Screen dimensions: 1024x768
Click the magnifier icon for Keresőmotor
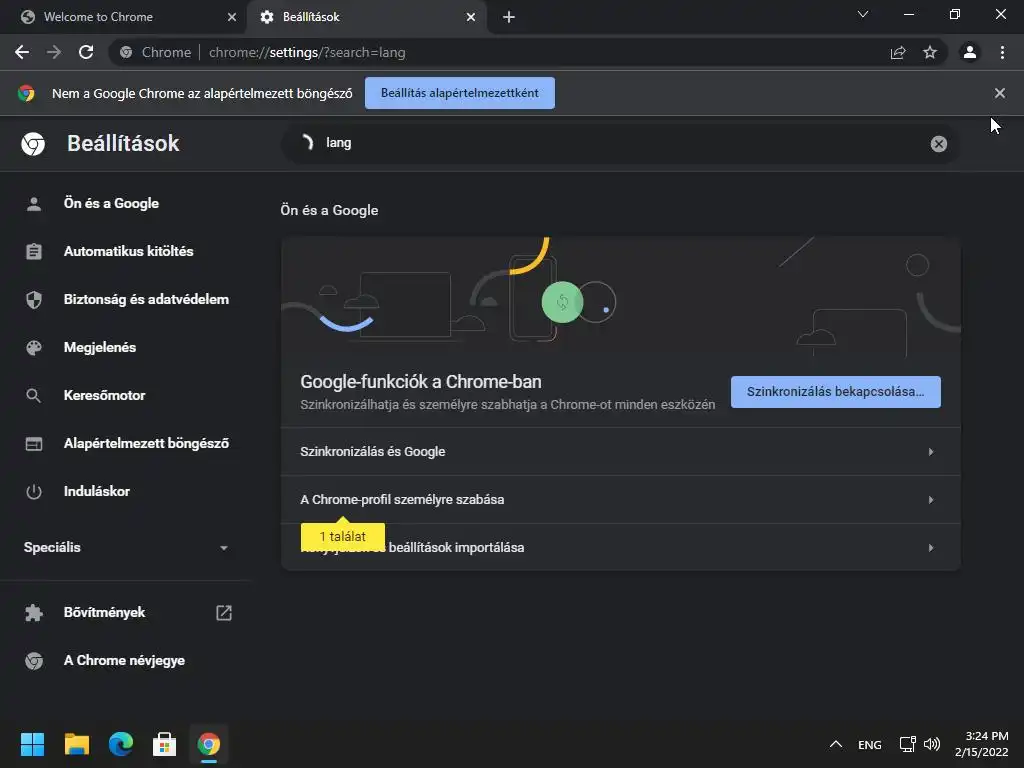tap(34, 396)
